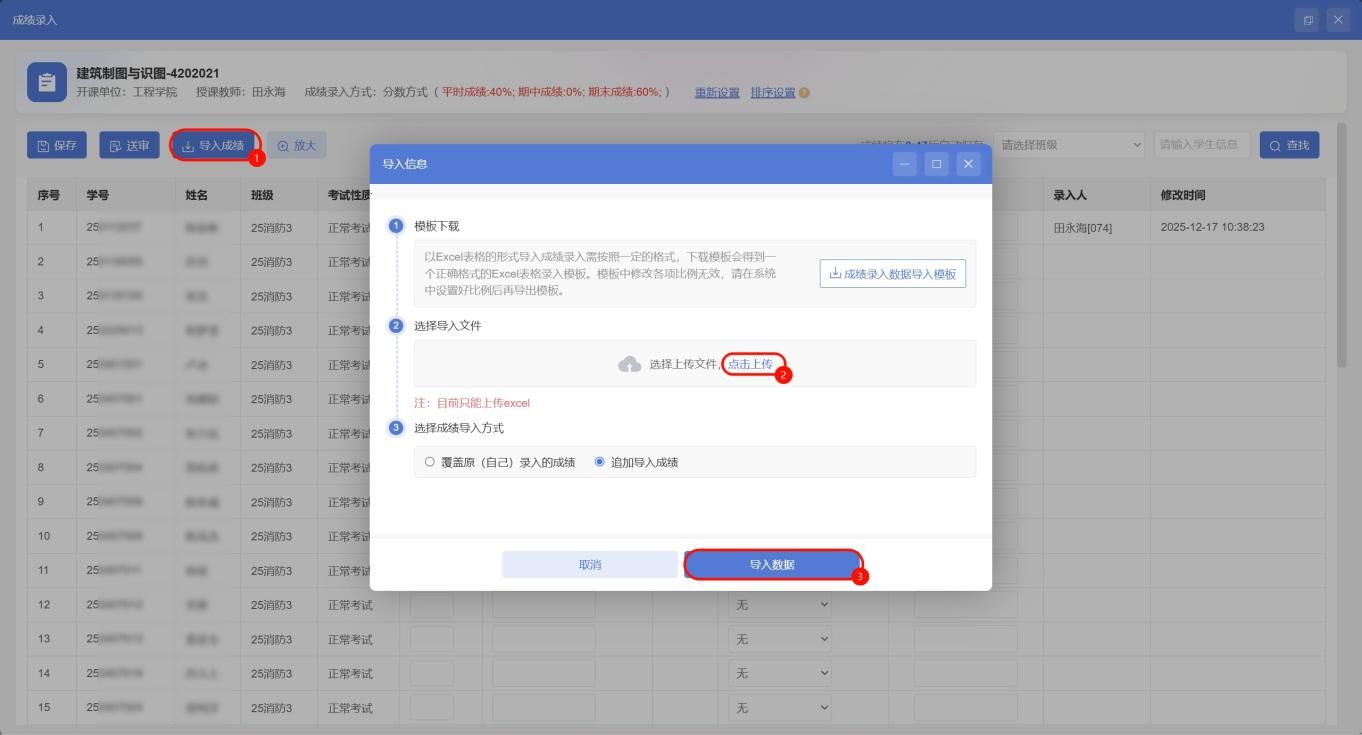Restore the 成绩录入 window size
Screen dimensions: 1362x735
point(1308,20)
